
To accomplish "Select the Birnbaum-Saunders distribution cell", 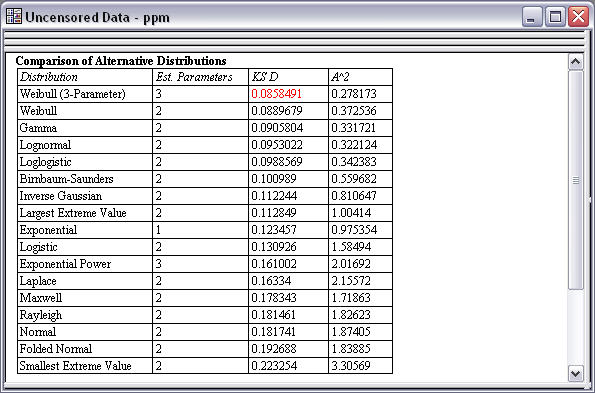I will [x=85, y=179].
